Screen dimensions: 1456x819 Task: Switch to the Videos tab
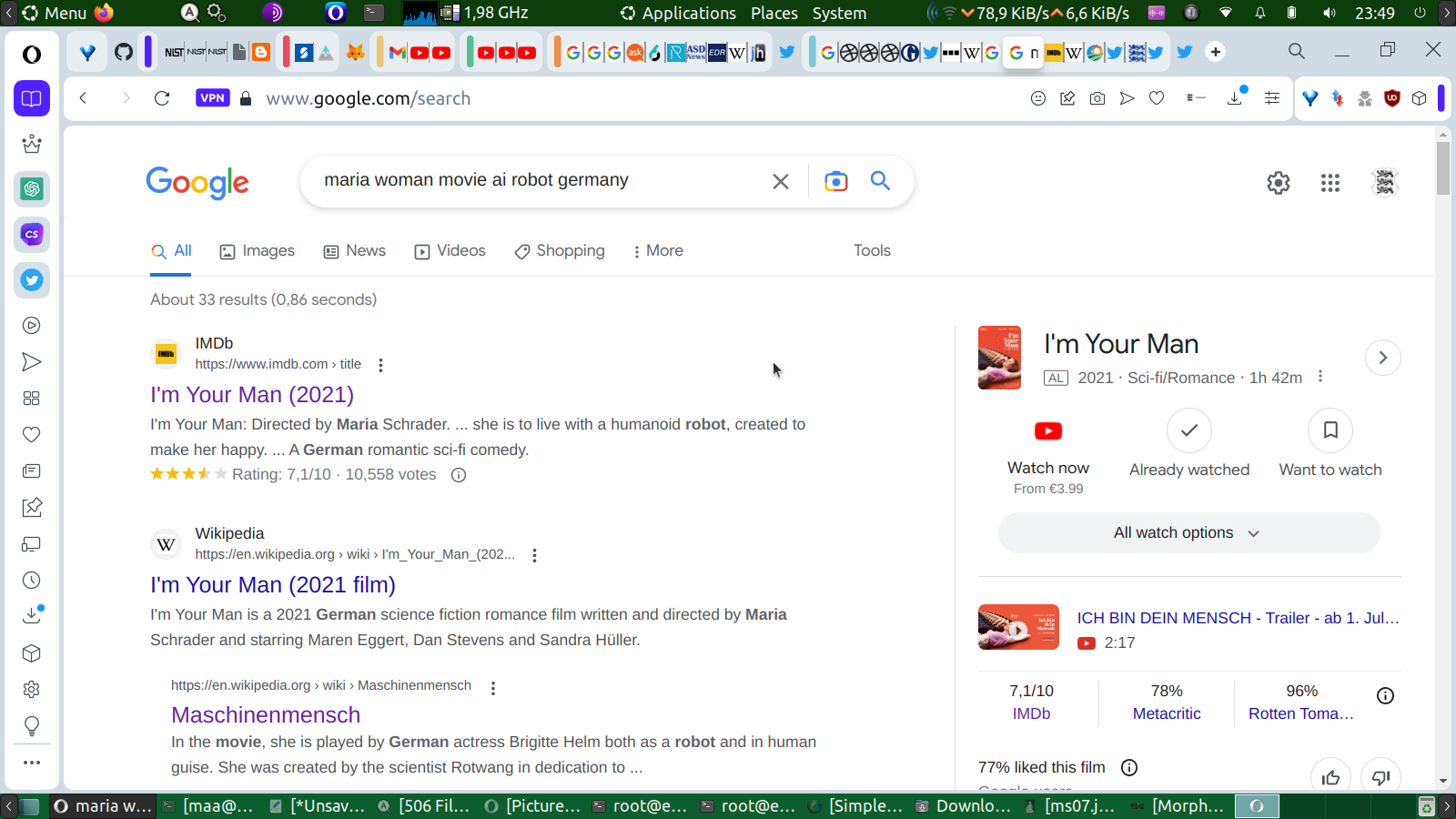450,251
